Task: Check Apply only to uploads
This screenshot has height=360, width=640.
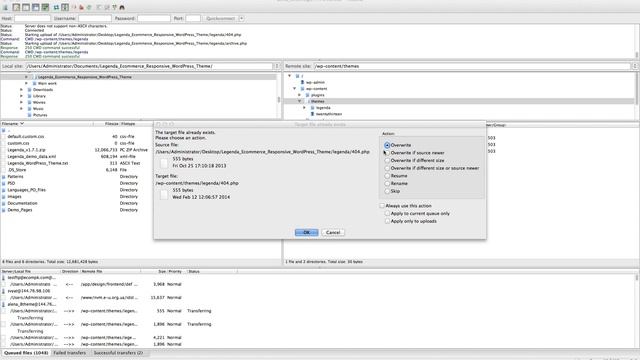Action: [x=387, y=221]
